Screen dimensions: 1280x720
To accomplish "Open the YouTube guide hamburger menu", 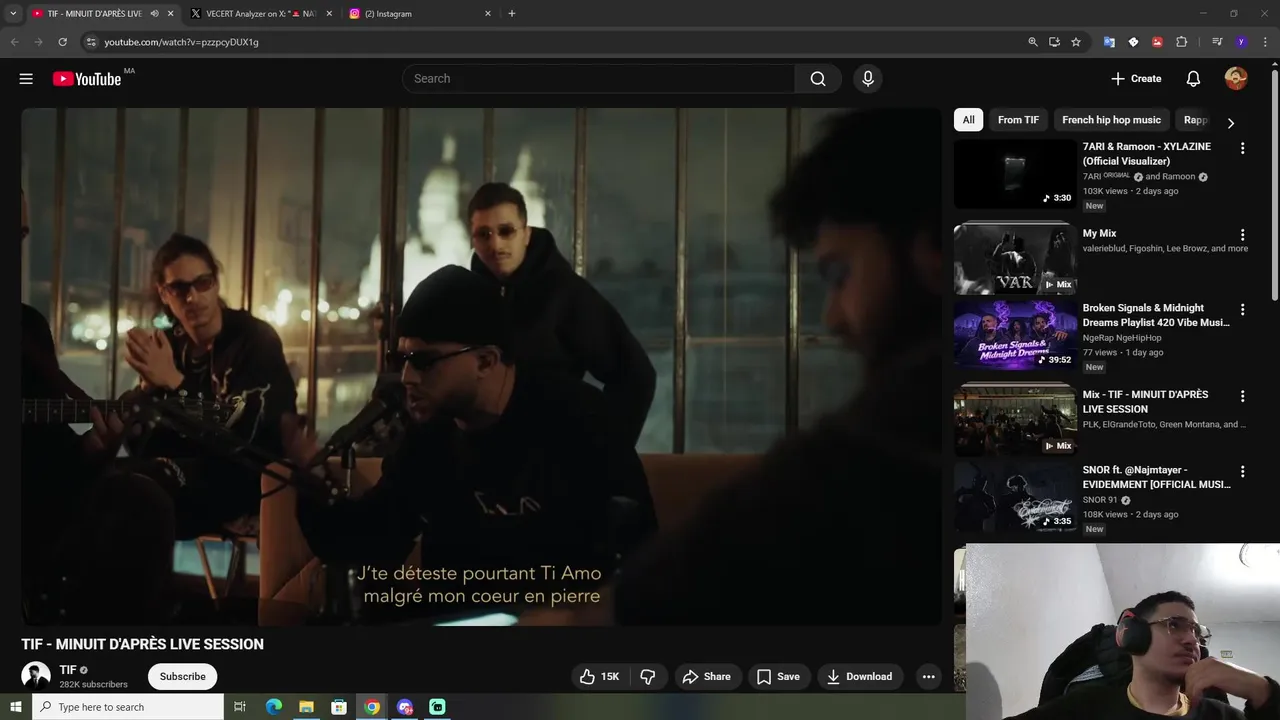I will tap(26, 79).
